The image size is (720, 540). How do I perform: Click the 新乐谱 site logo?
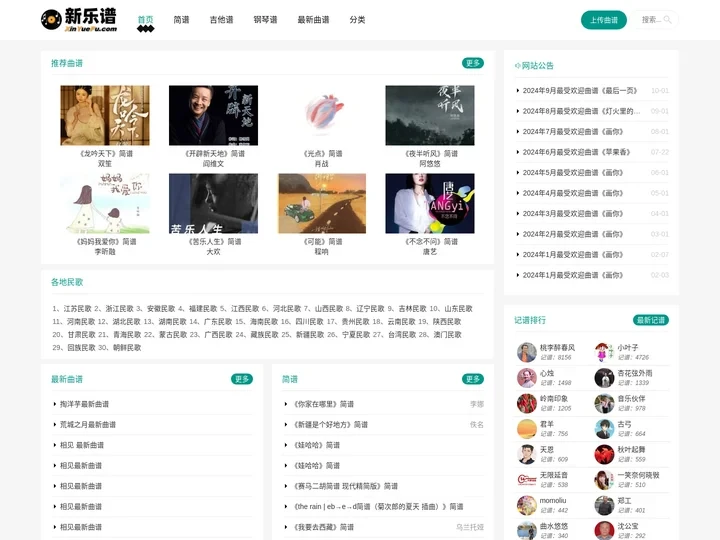pyautogui.click(x=79, y=20)
